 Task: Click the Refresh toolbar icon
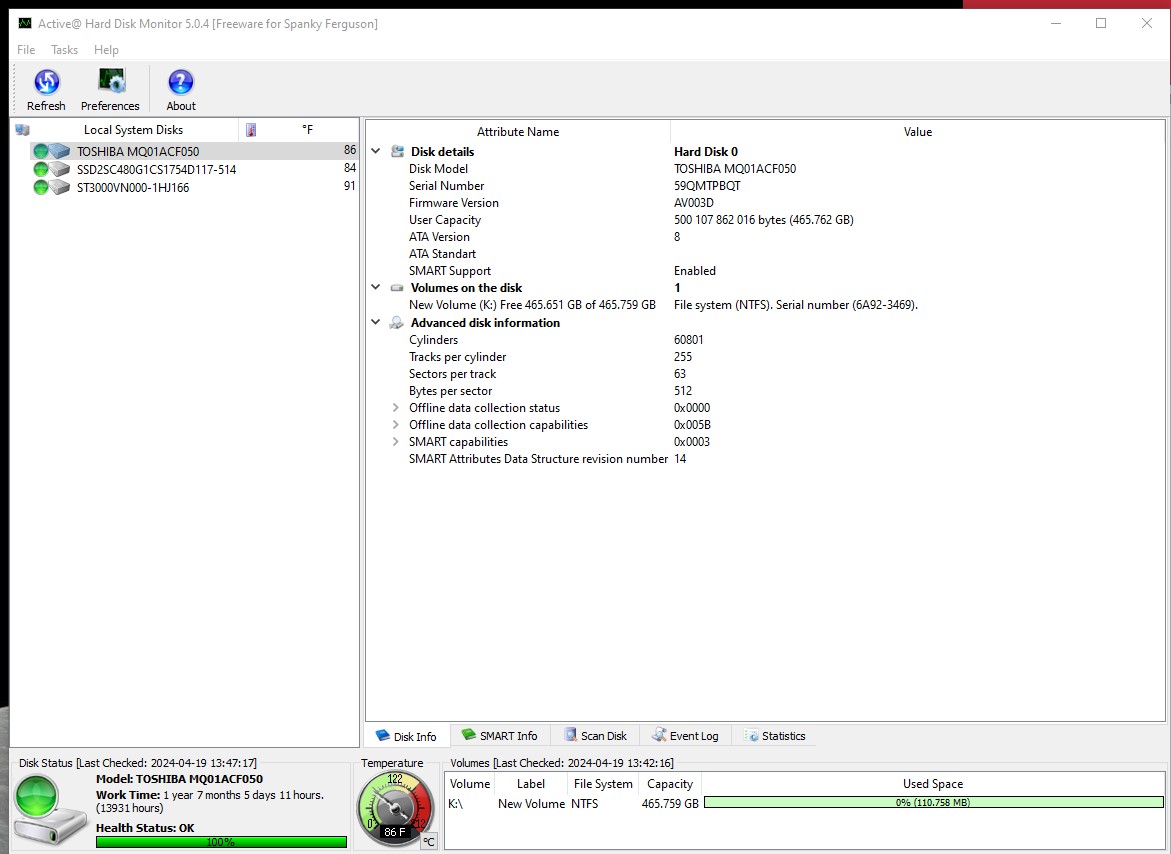coord(46,83)
